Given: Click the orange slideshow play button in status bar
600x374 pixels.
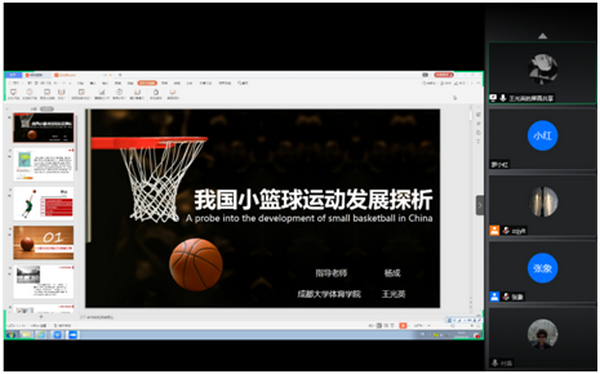Looking at the screenshot, I should (x=403, y=325).
